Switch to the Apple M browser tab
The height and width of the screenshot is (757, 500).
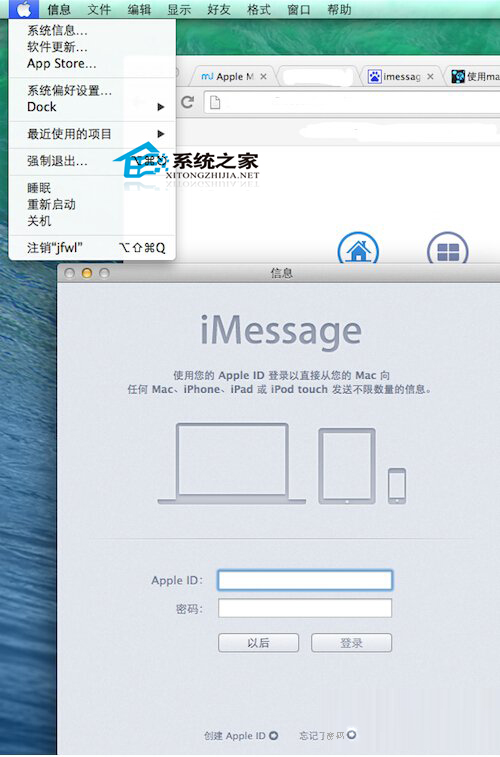click(234, 76)
